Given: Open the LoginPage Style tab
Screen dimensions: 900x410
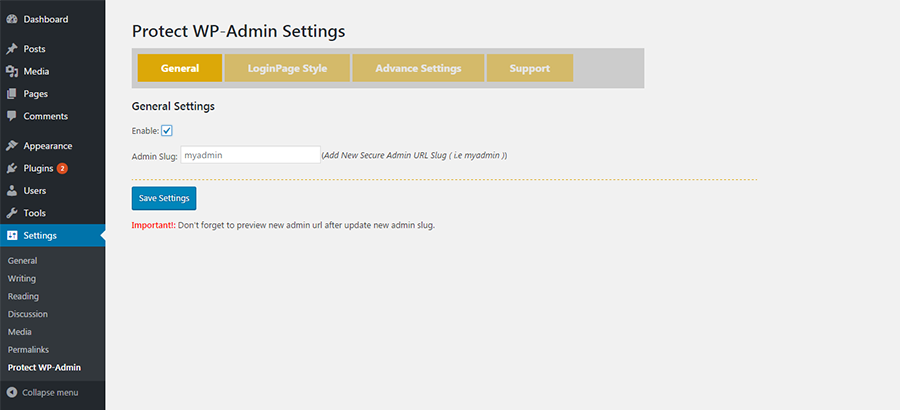Looking at the screenshot, I should 287,68.
